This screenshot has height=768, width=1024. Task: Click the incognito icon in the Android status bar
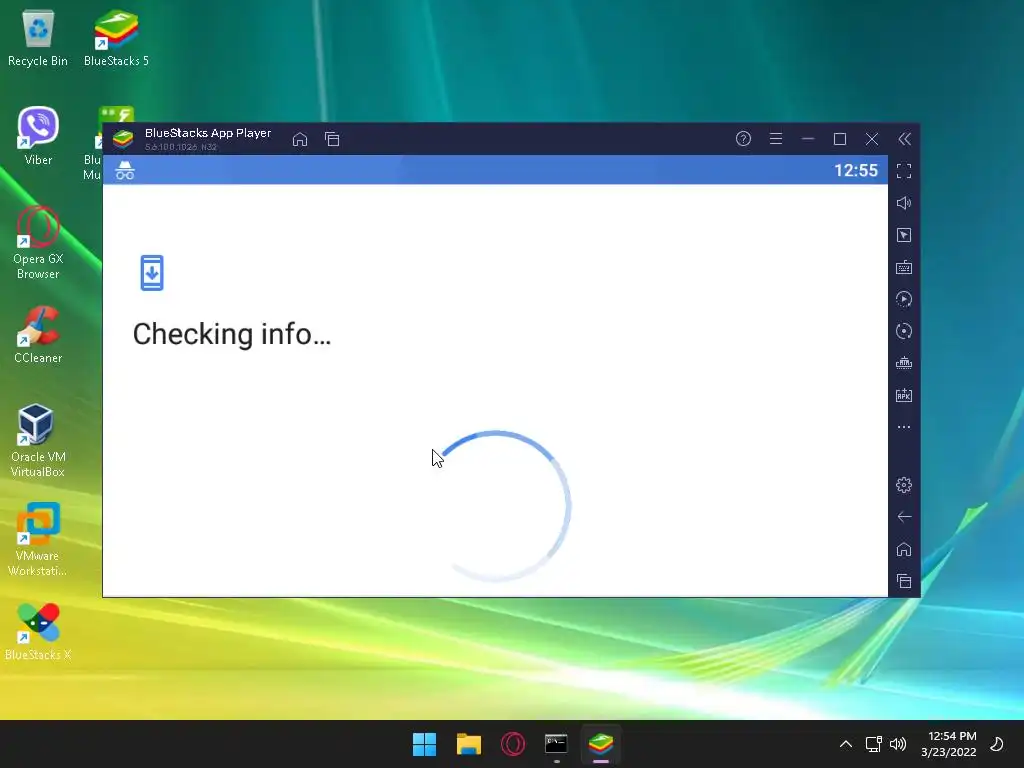click(x=125, y=170)
